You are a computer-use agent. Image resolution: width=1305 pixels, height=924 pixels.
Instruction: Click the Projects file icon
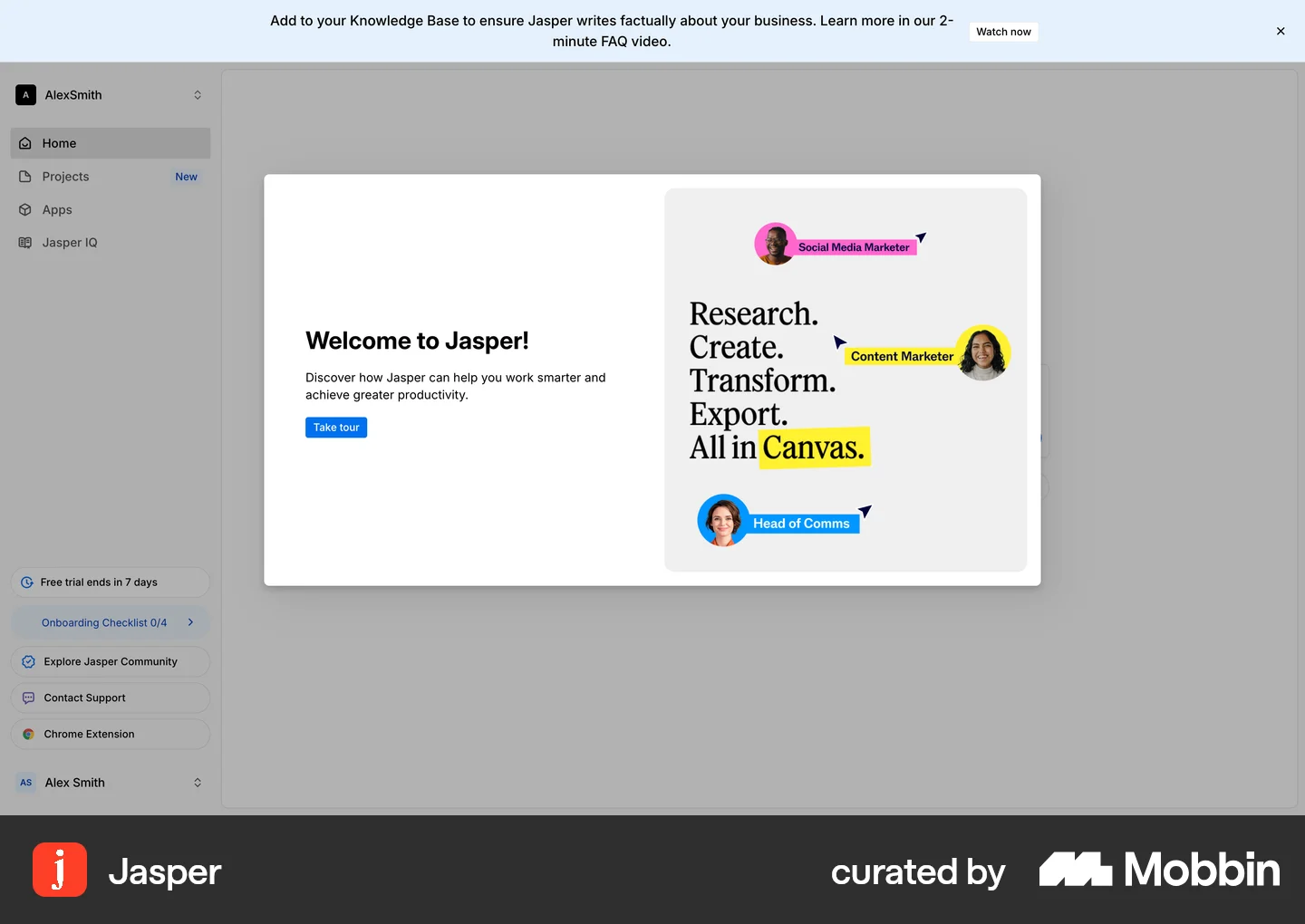(25, 177)
